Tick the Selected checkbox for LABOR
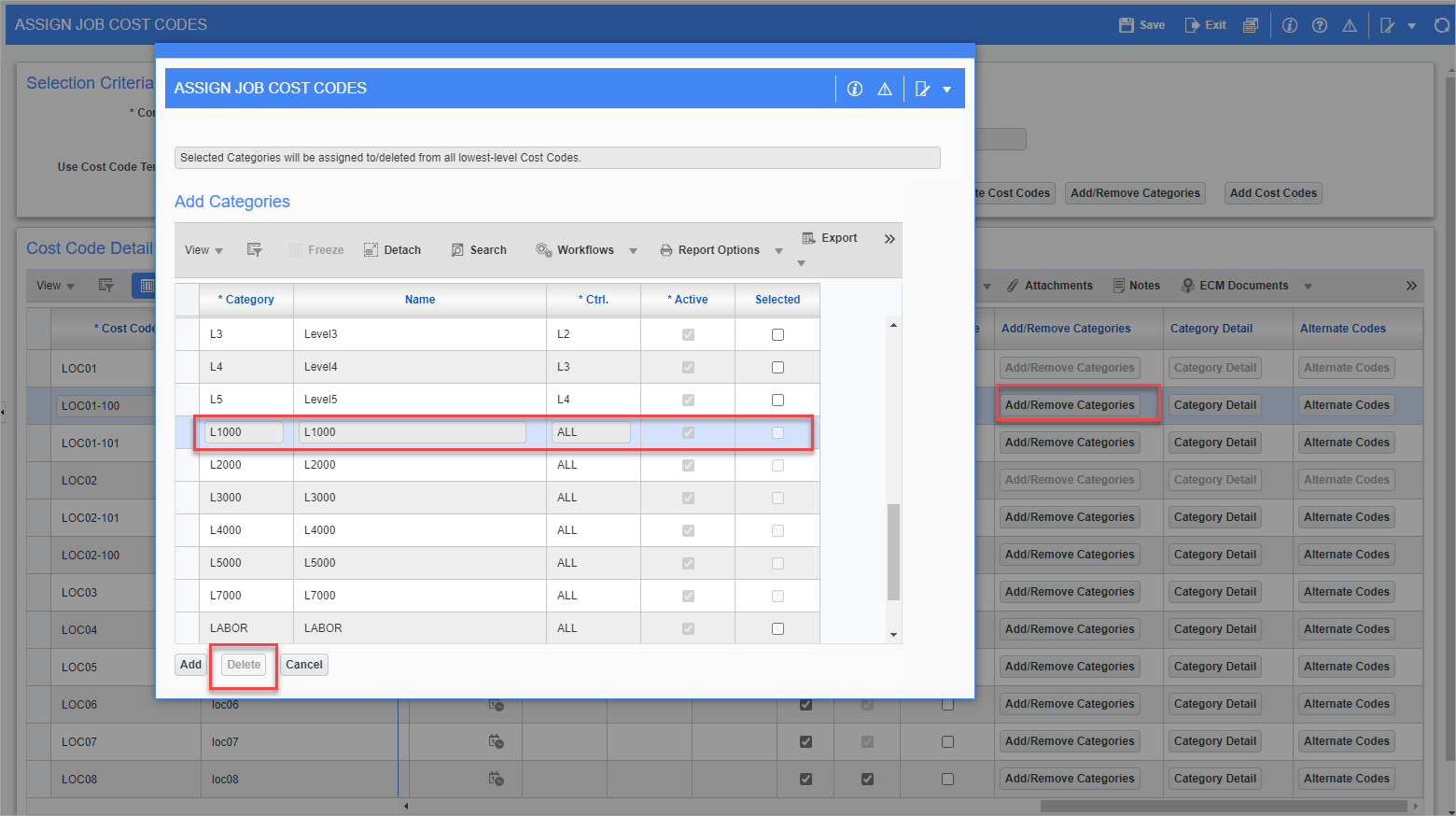Screen dimensions: 1456x816 tap(777, 628)
